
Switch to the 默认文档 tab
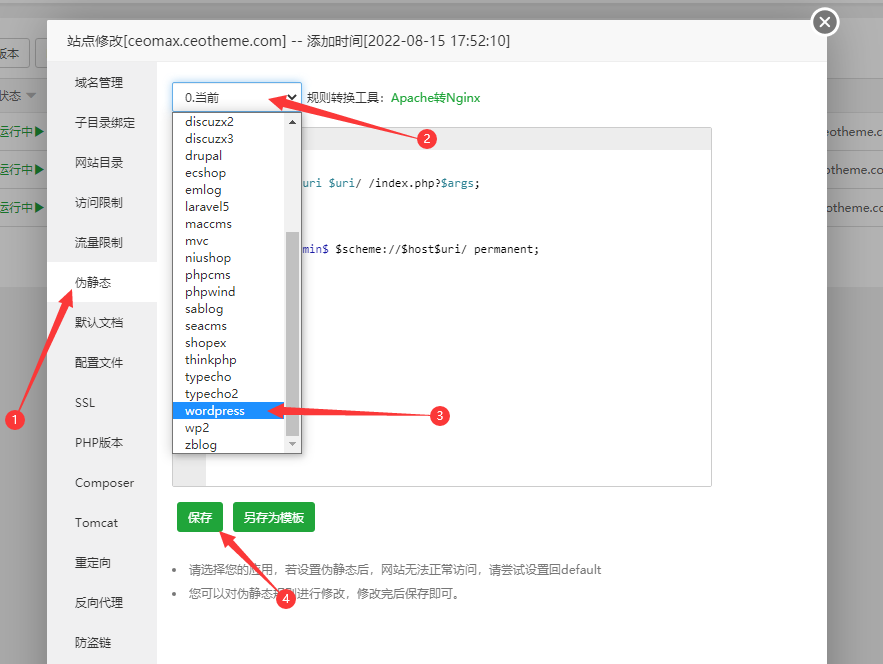click(100, 322)
